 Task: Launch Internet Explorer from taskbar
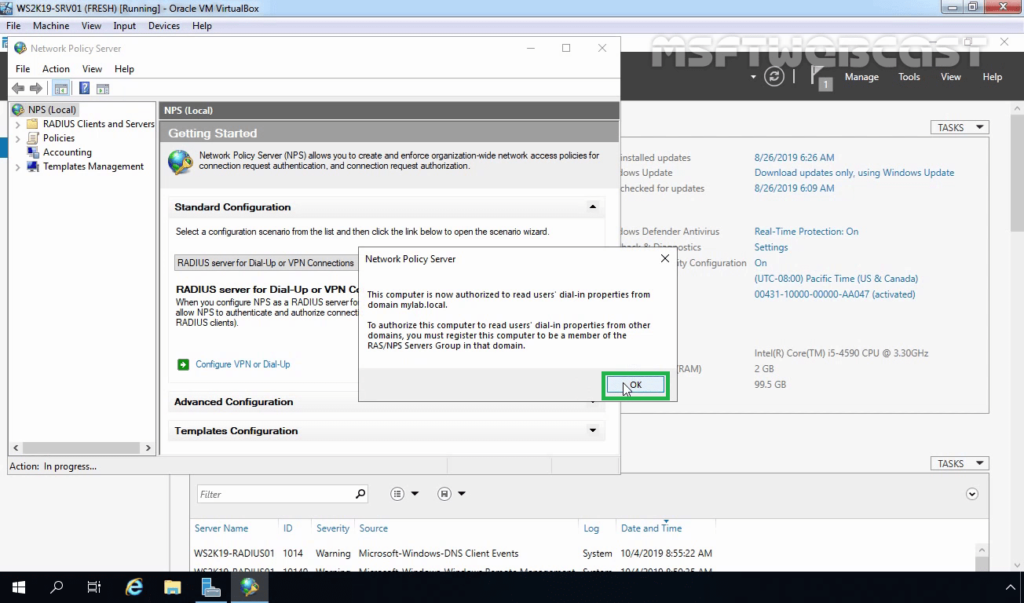(134, 587)
